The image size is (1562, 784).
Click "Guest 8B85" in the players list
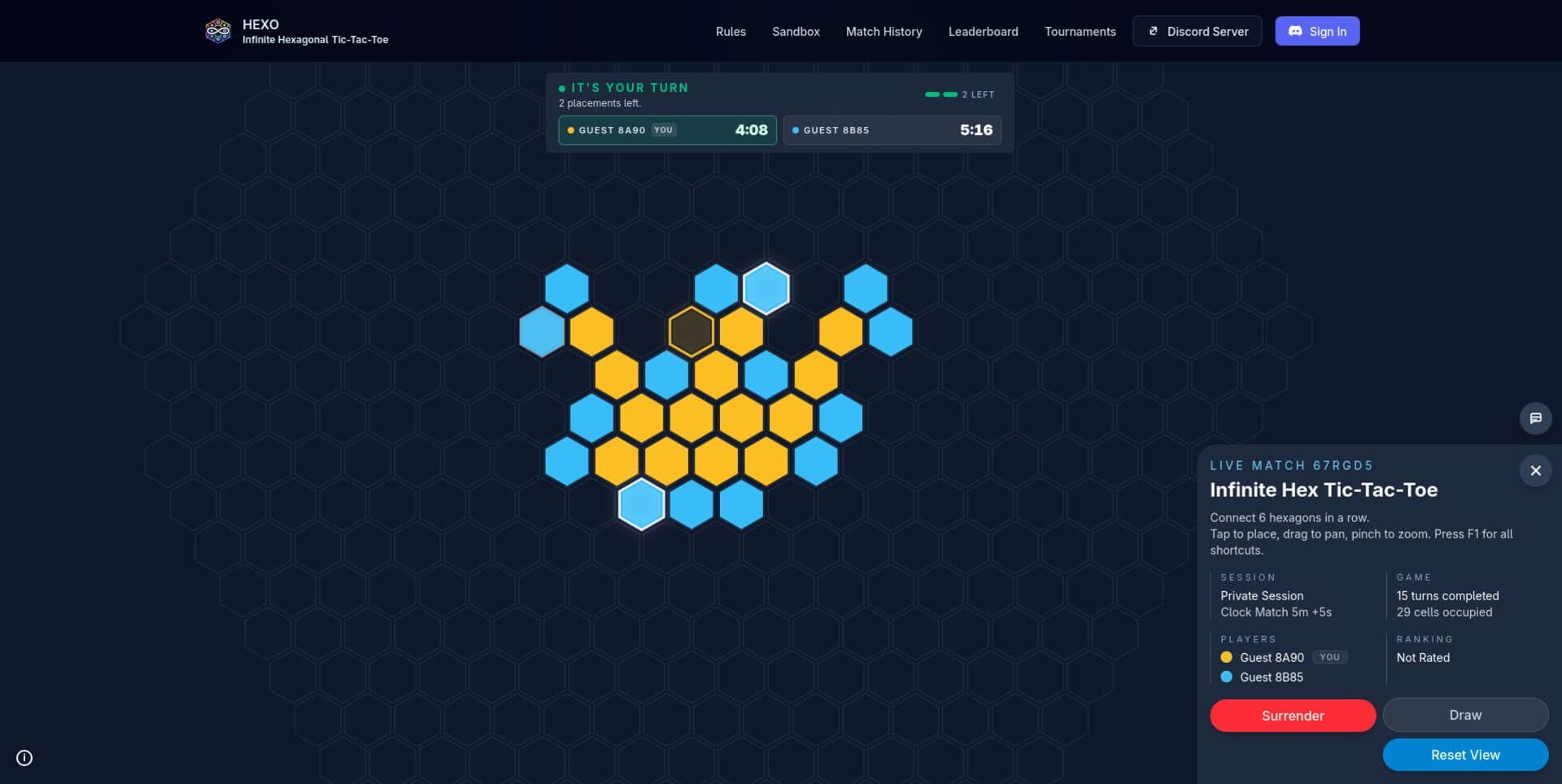tap(1271, 677)
